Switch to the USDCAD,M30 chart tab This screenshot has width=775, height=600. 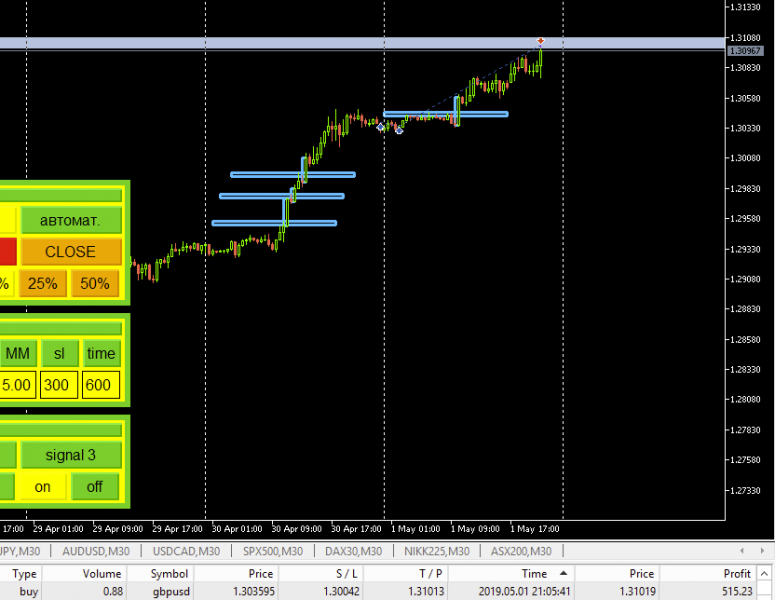[186, 551]
